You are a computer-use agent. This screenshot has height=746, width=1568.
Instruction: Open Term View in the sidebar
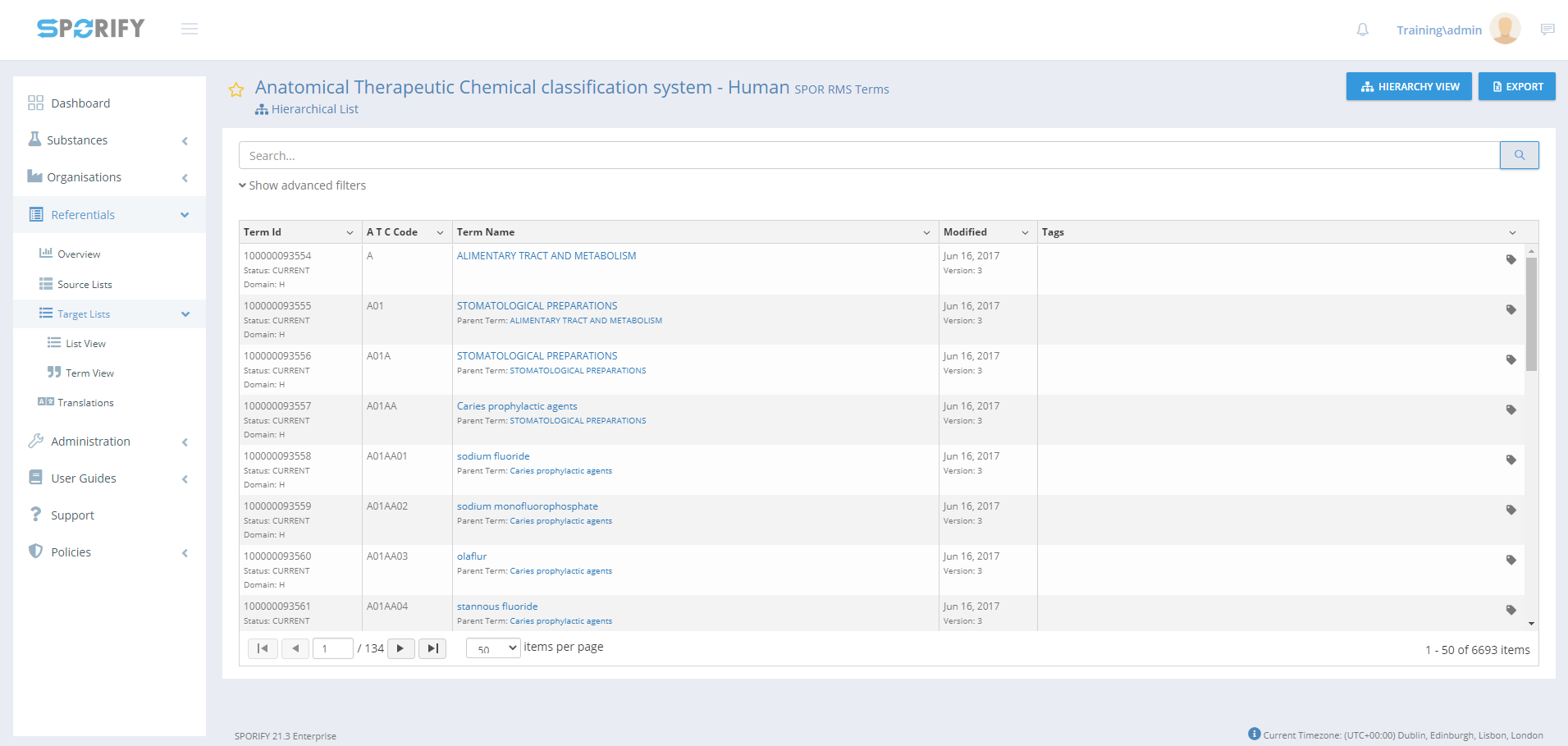tap(89, 373)
